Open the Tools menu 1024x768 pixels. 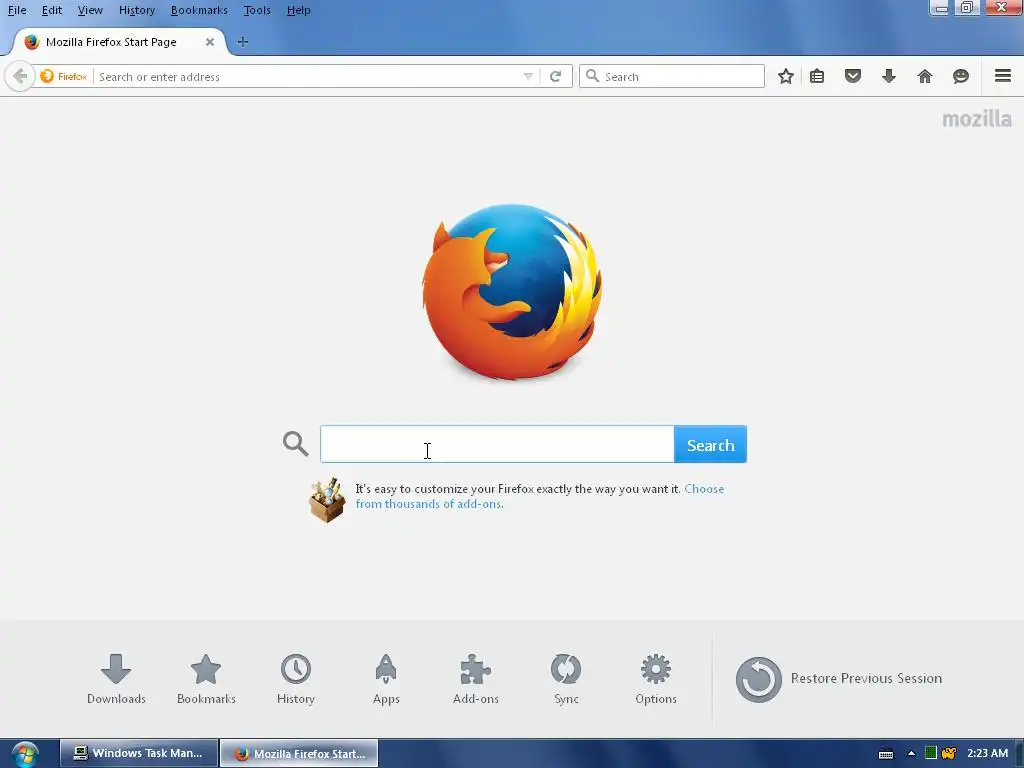pos(257,10)
